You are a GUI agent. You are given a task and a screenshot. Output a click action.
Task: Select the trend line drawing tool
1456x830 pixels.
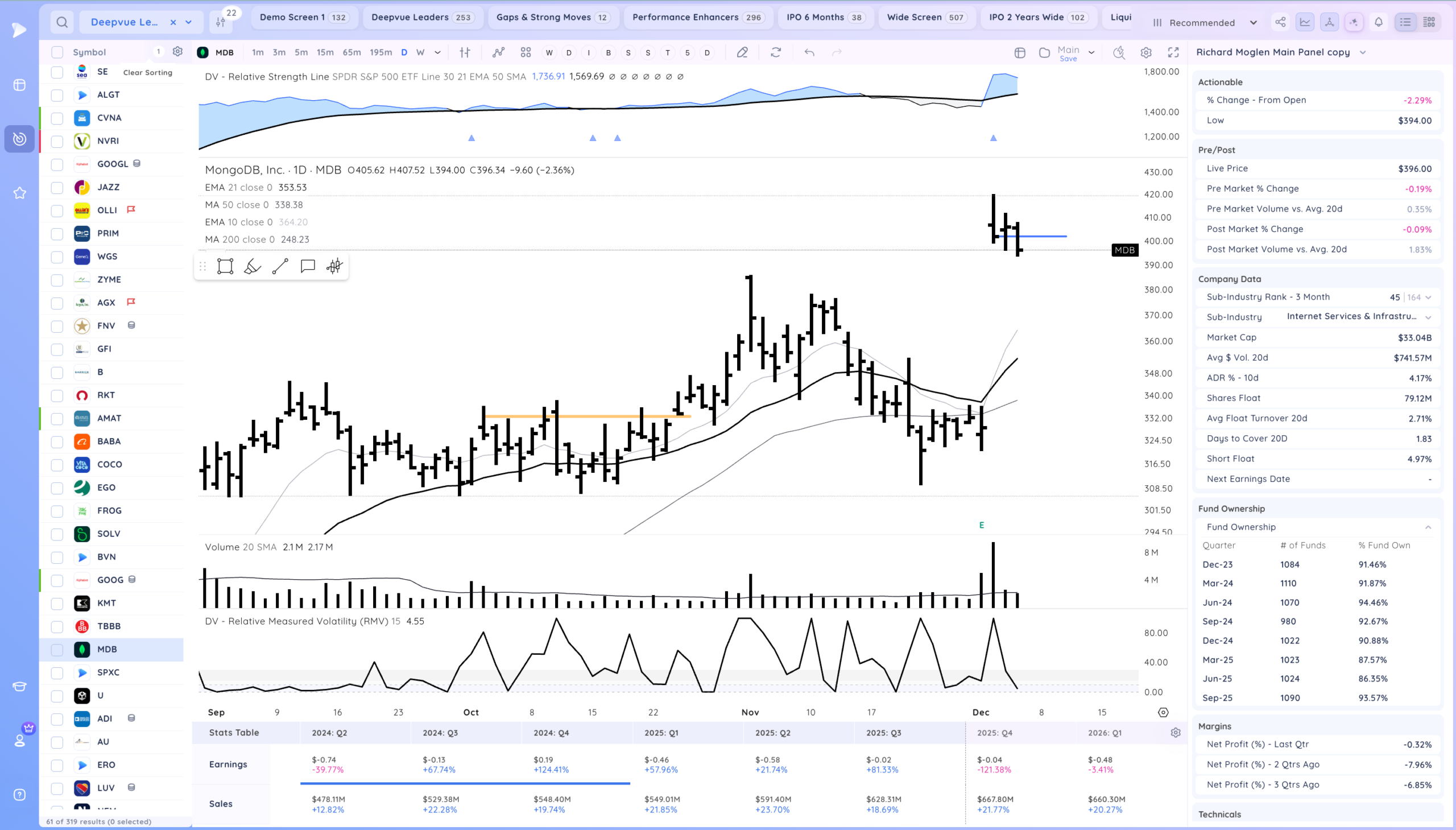pos(280,266)
